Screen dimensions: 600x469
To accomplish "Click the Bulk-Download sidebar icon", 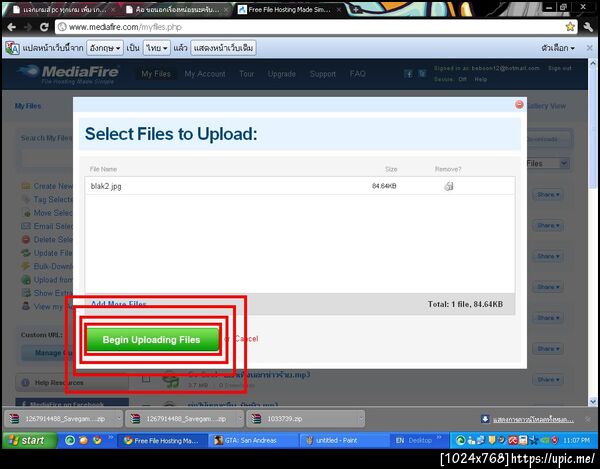I will (26, 266).
